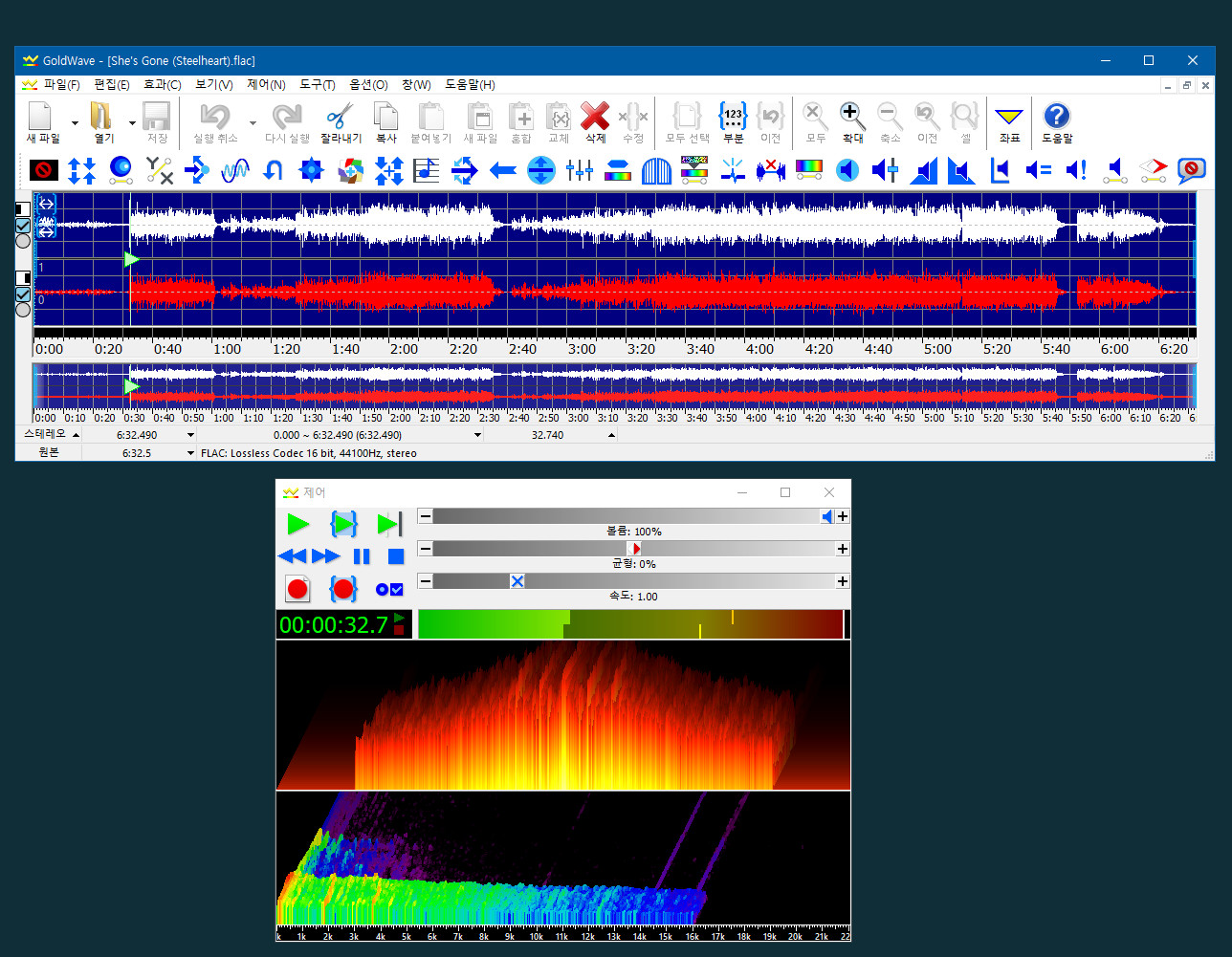
Task: Open a file with the 열기 folder icon
Action: pyautogui.click(x=102, y=122)
